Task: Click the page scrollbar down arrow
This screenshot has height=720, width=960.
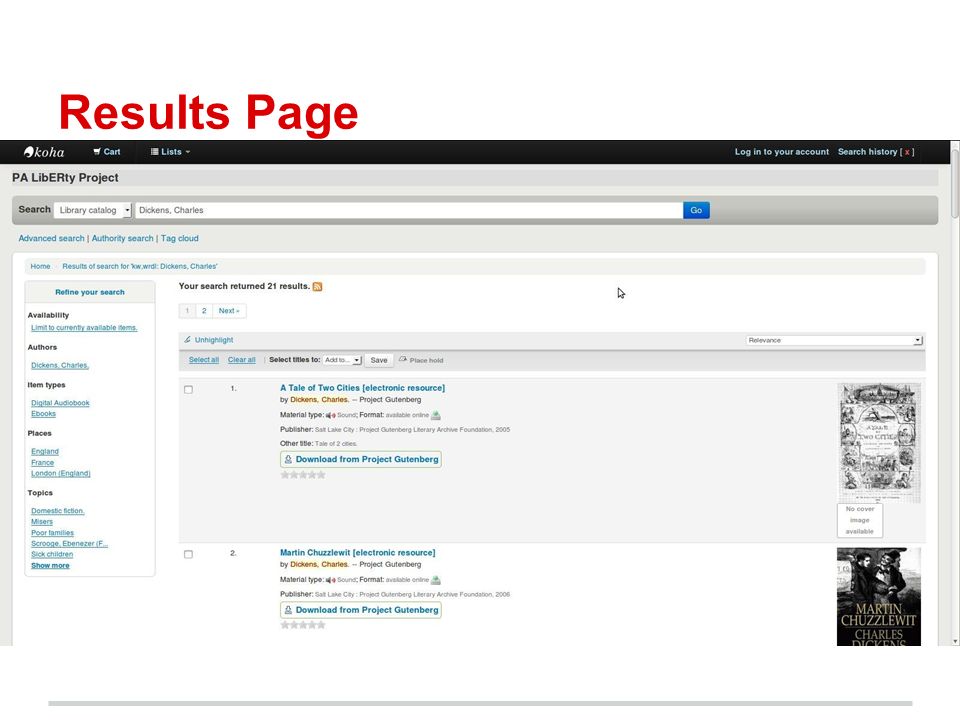Action: 955,641
